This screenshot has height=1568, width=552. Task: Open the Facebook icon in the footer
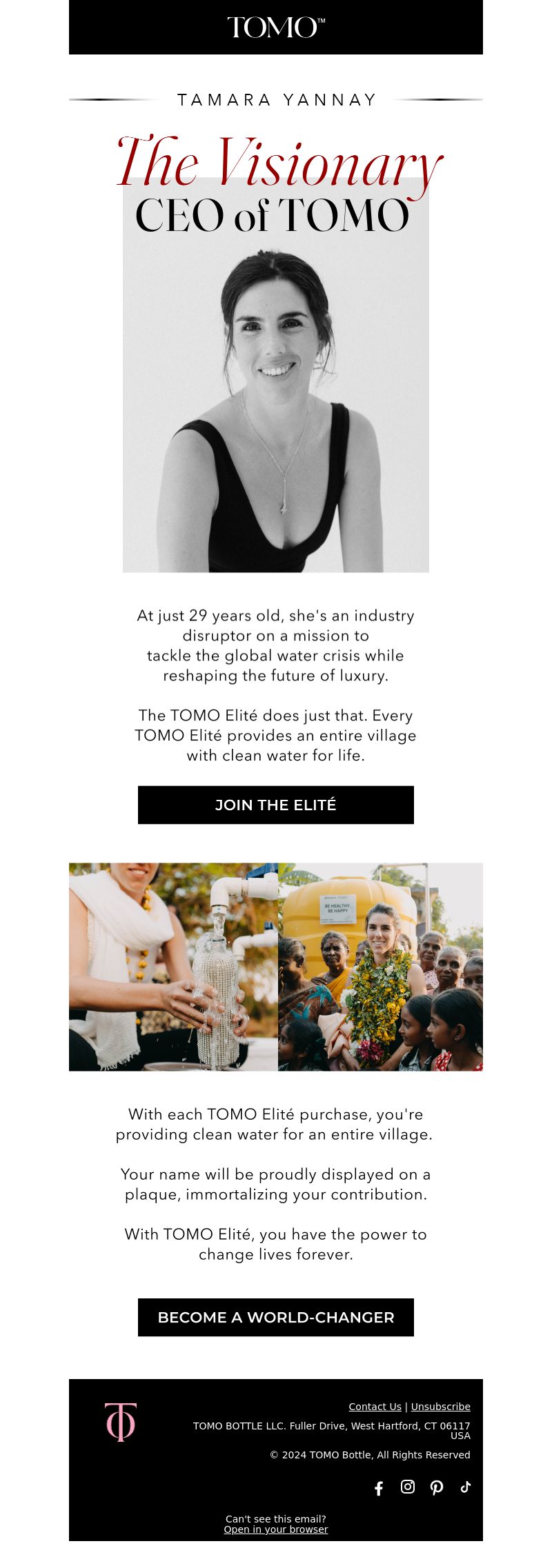[379, 1488]
